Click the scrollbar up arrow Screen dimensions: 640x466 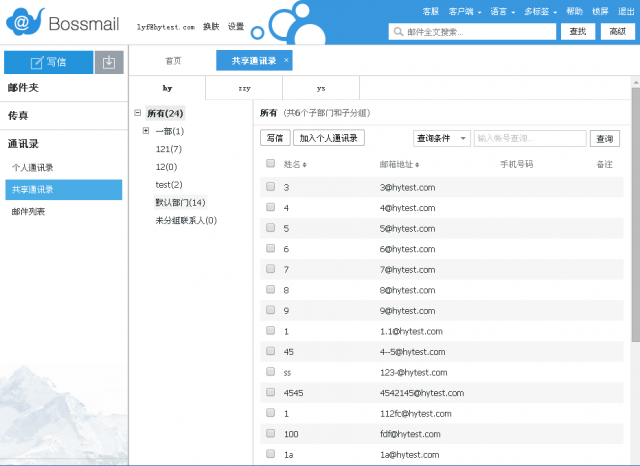click(636, 82)
